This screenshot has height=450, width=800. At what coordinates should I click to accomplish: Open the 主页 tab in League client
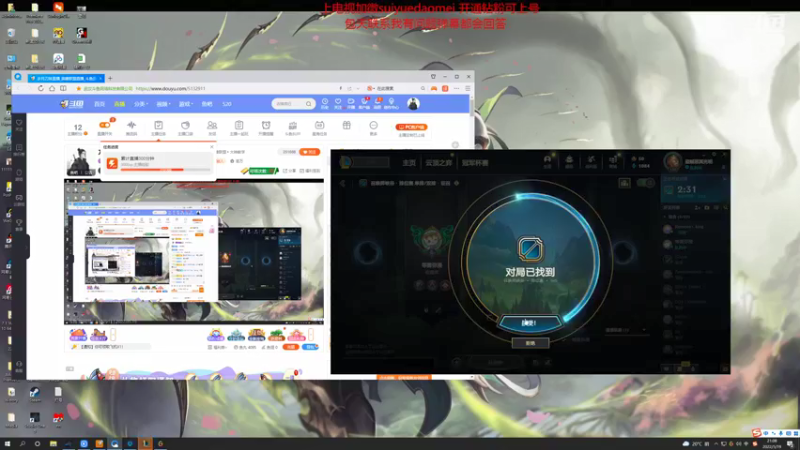coord(409,163)
